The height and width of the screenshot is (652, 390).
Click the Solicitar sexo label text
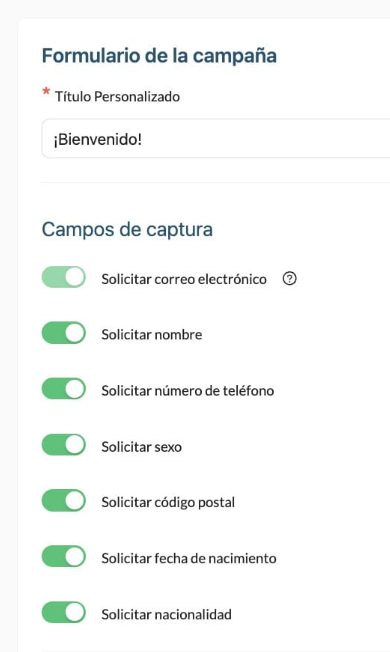[141, 447]
